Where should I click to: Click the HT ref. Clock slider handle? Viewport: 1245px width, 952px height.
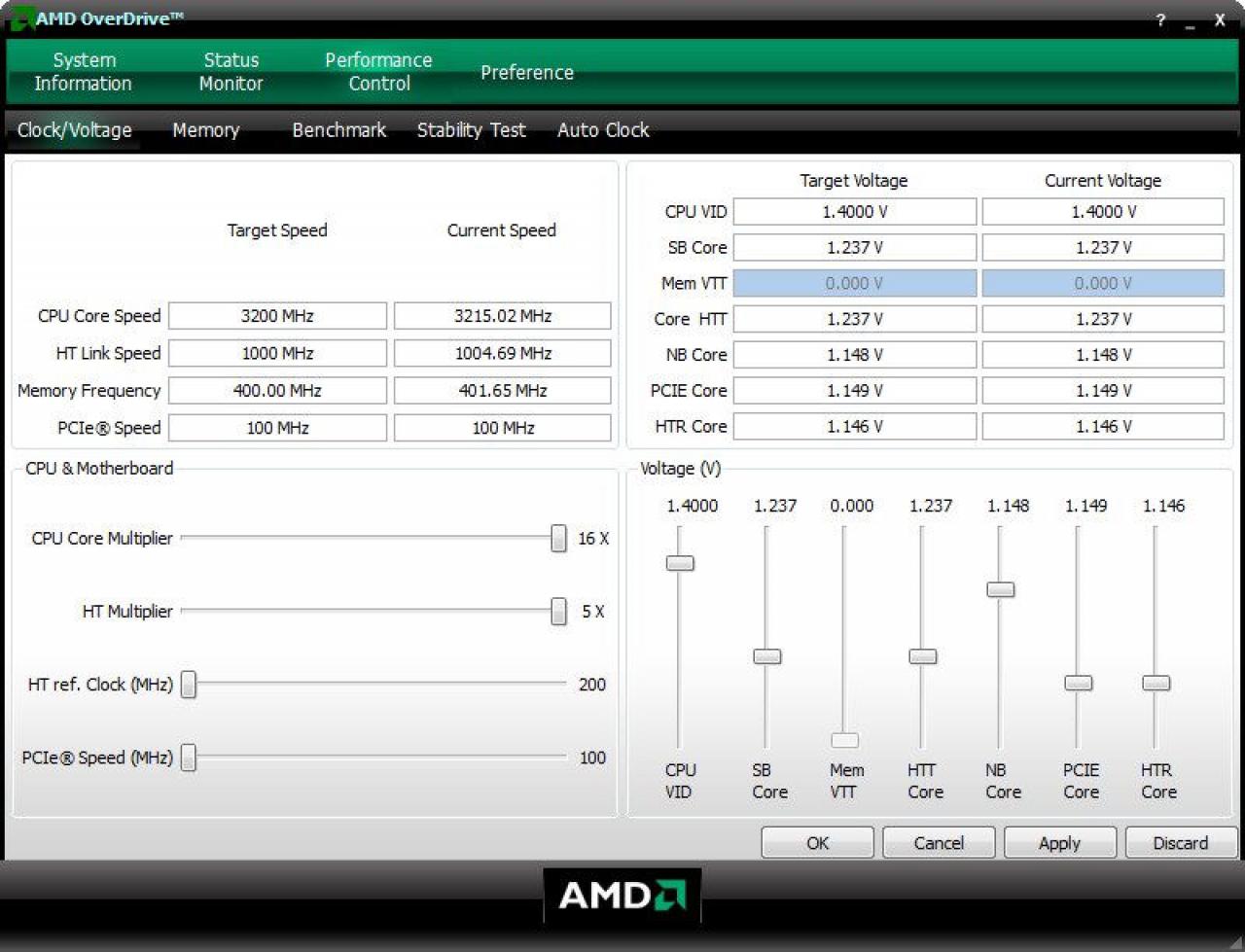pyautogui.click(x=189, y=685)
